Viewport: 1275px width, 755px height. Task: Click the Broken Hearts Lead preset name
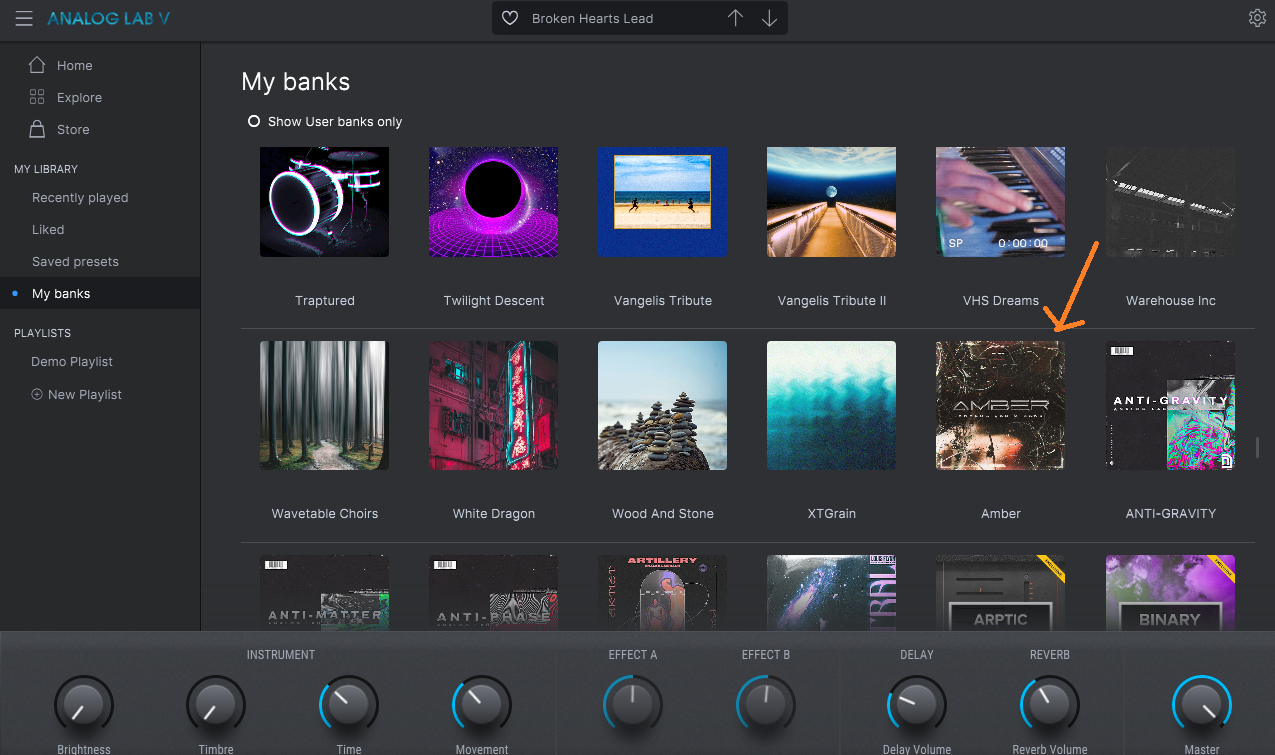[x=592, y=18]
